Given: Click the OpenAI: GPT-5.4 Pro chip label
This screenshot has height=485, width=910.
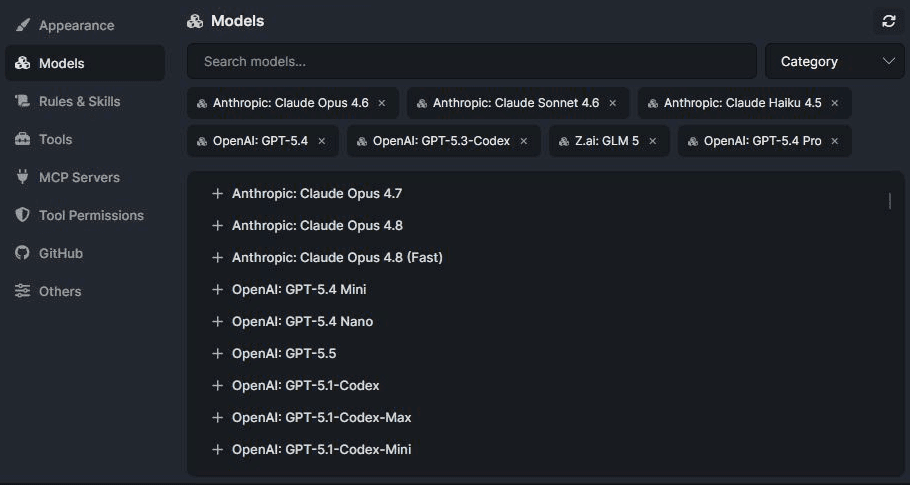Looking at the screenshot, I should tap(763, 141).
